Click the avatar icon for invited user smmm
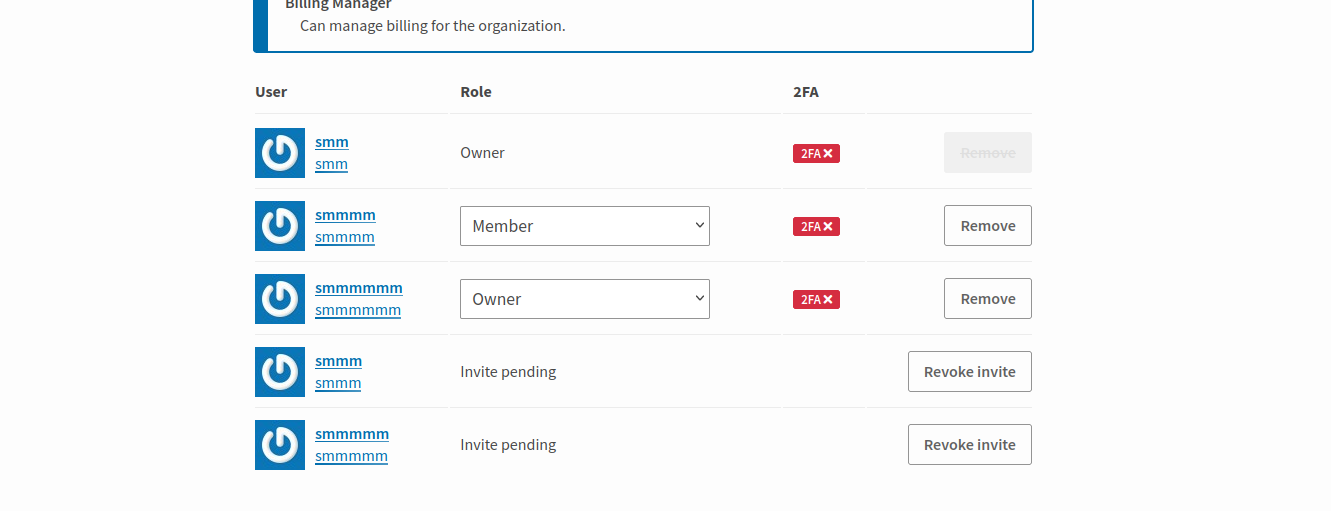The height and width of the screenshot is (511, 1331). (280, 372)
